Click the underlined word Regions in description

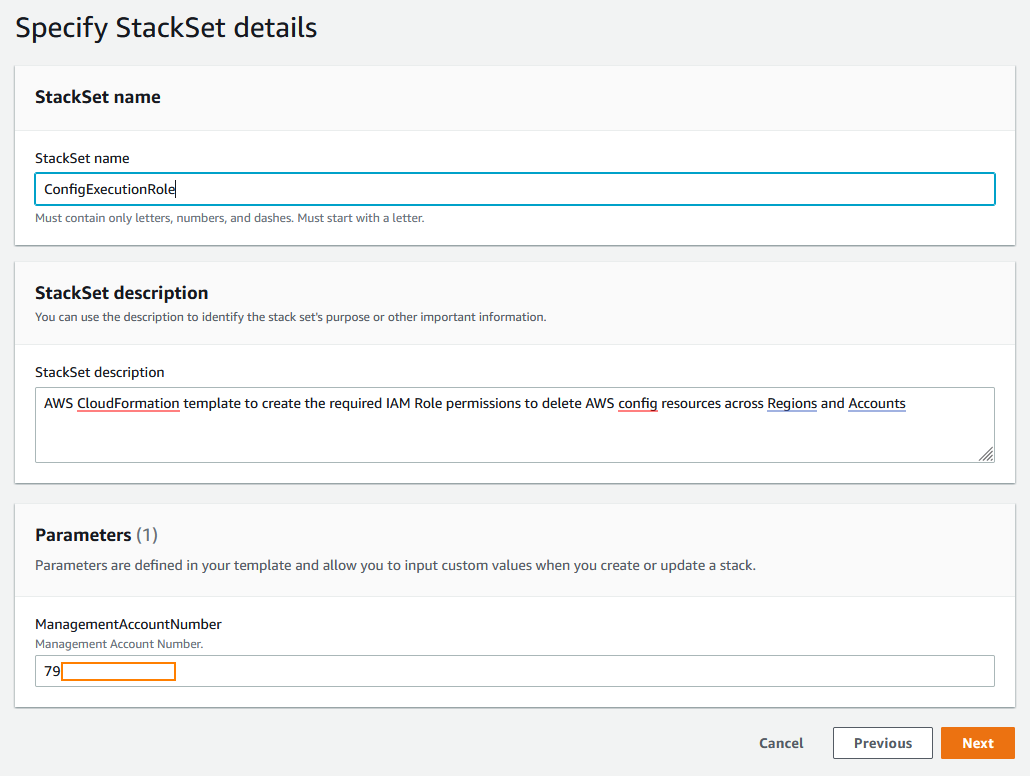click(x=792, y=403)
